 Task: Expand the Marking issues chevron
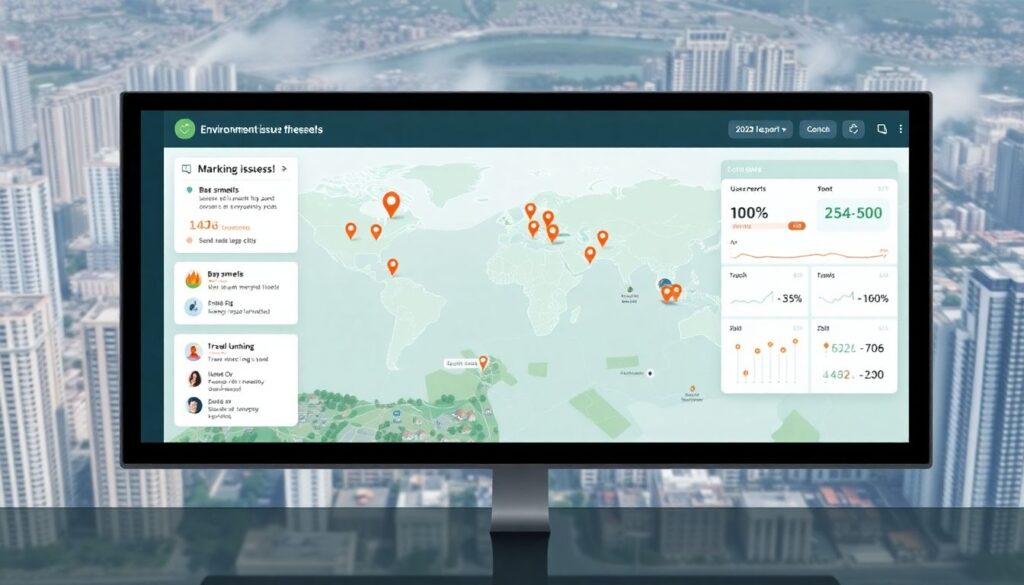284,170
